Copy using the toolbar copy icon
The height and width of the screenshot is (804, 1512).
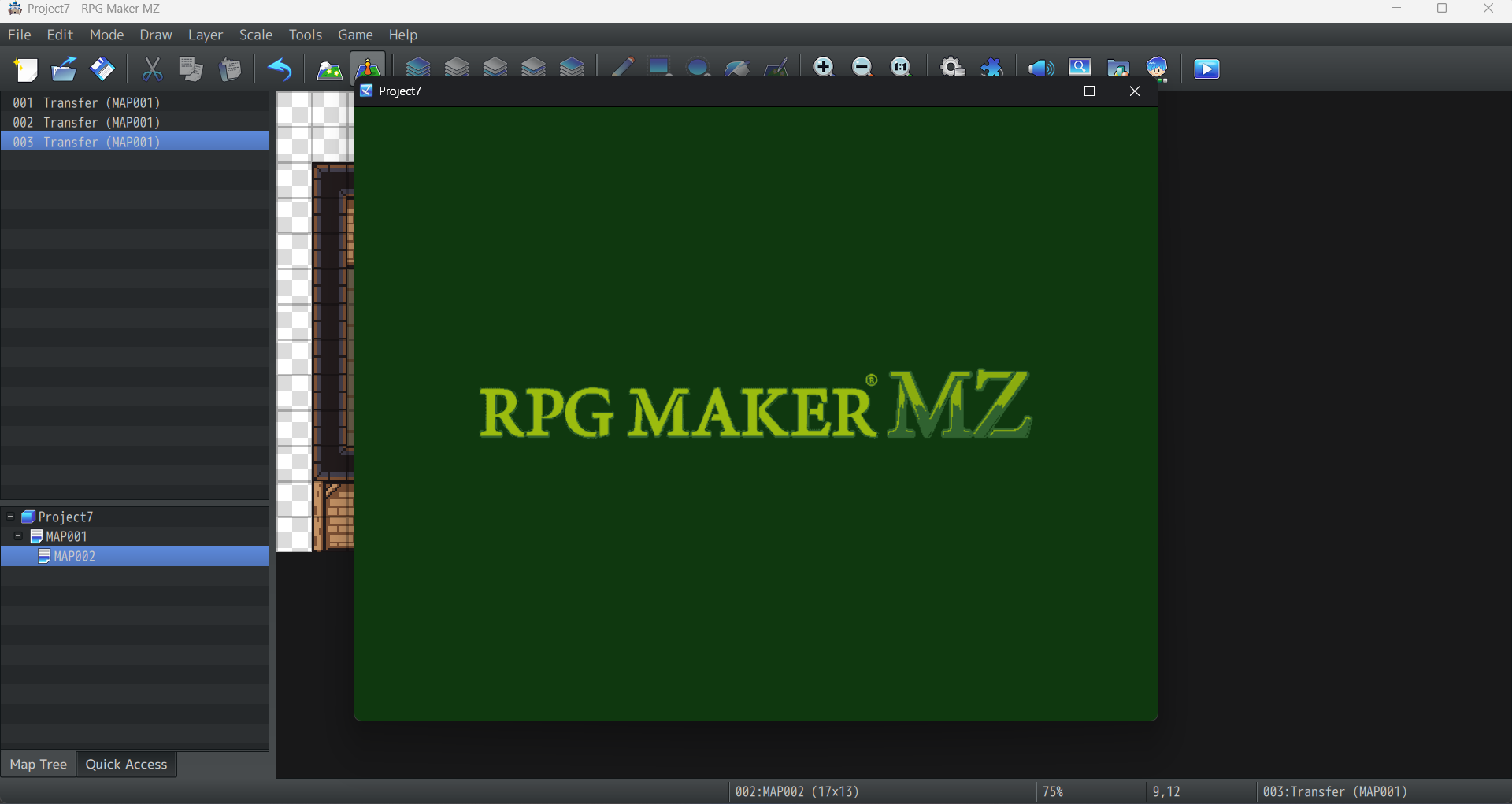click(191, 69)
